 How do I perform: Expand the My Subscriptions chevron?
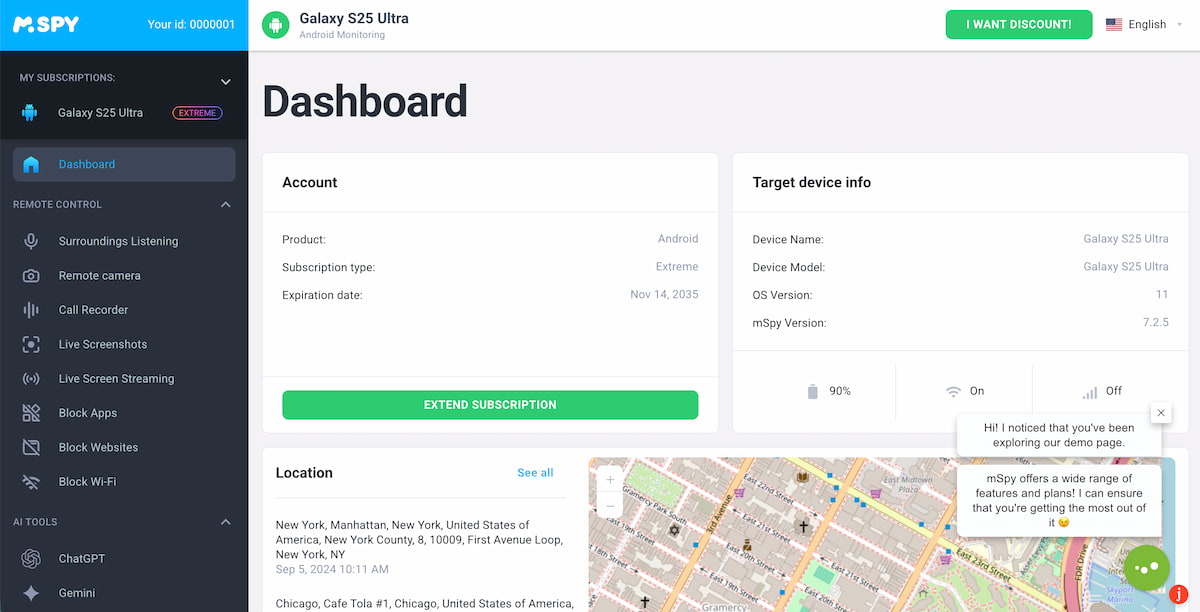[226, 82]
